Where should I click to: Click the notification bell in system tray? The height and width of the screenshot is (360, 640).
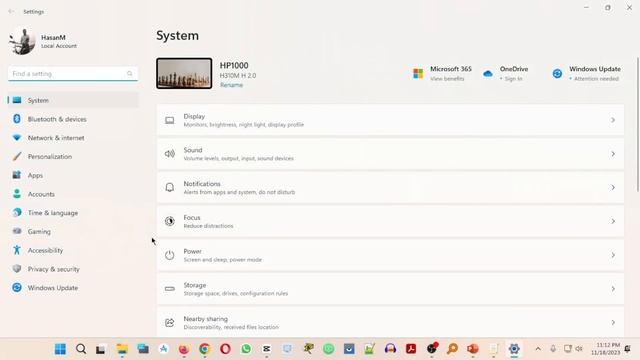tap(628, 349)
